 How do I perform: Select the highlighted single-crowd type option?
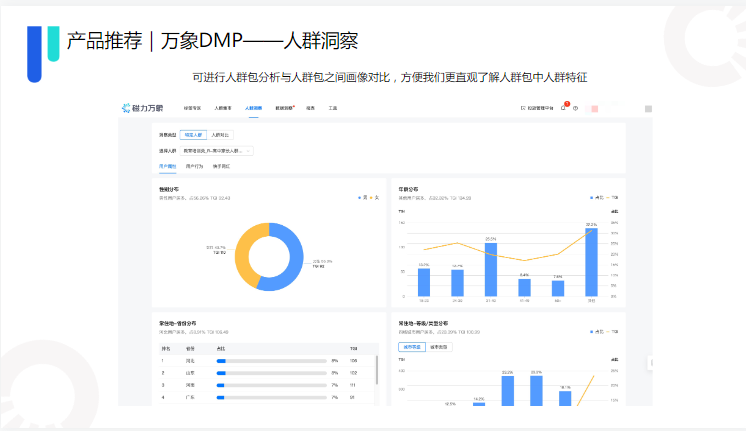coord(193,135)
